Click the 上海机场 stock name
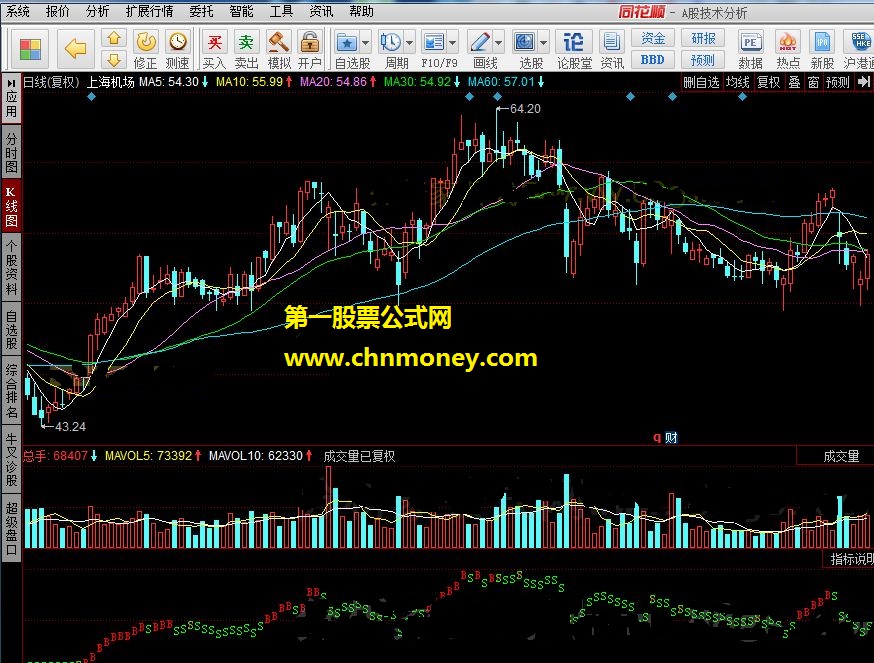Image resolution: width=874 pixels, height=663 pixels. 110,82
